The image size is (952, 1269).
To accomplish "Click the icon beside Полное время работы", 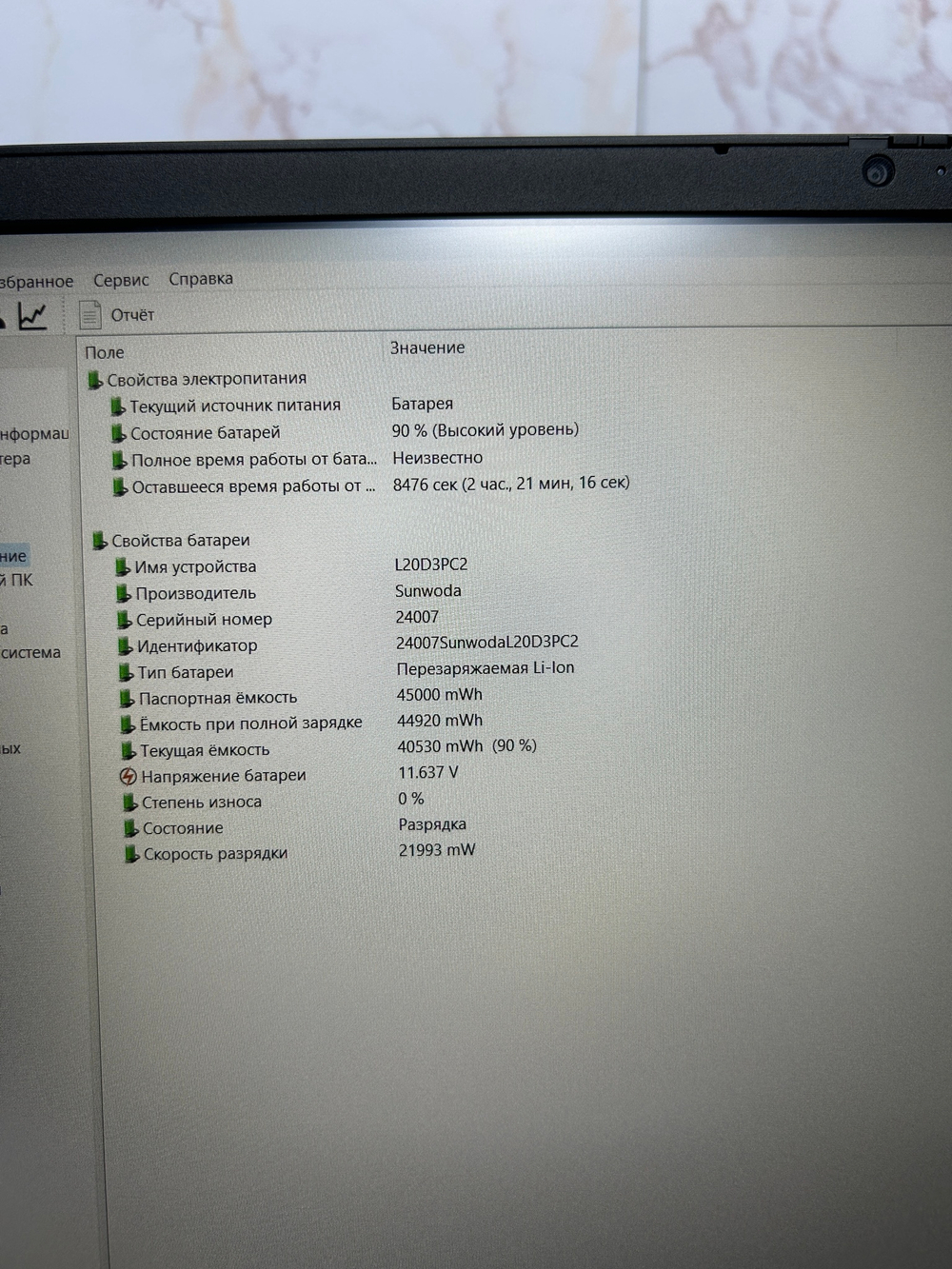I will tap(119, 461).
